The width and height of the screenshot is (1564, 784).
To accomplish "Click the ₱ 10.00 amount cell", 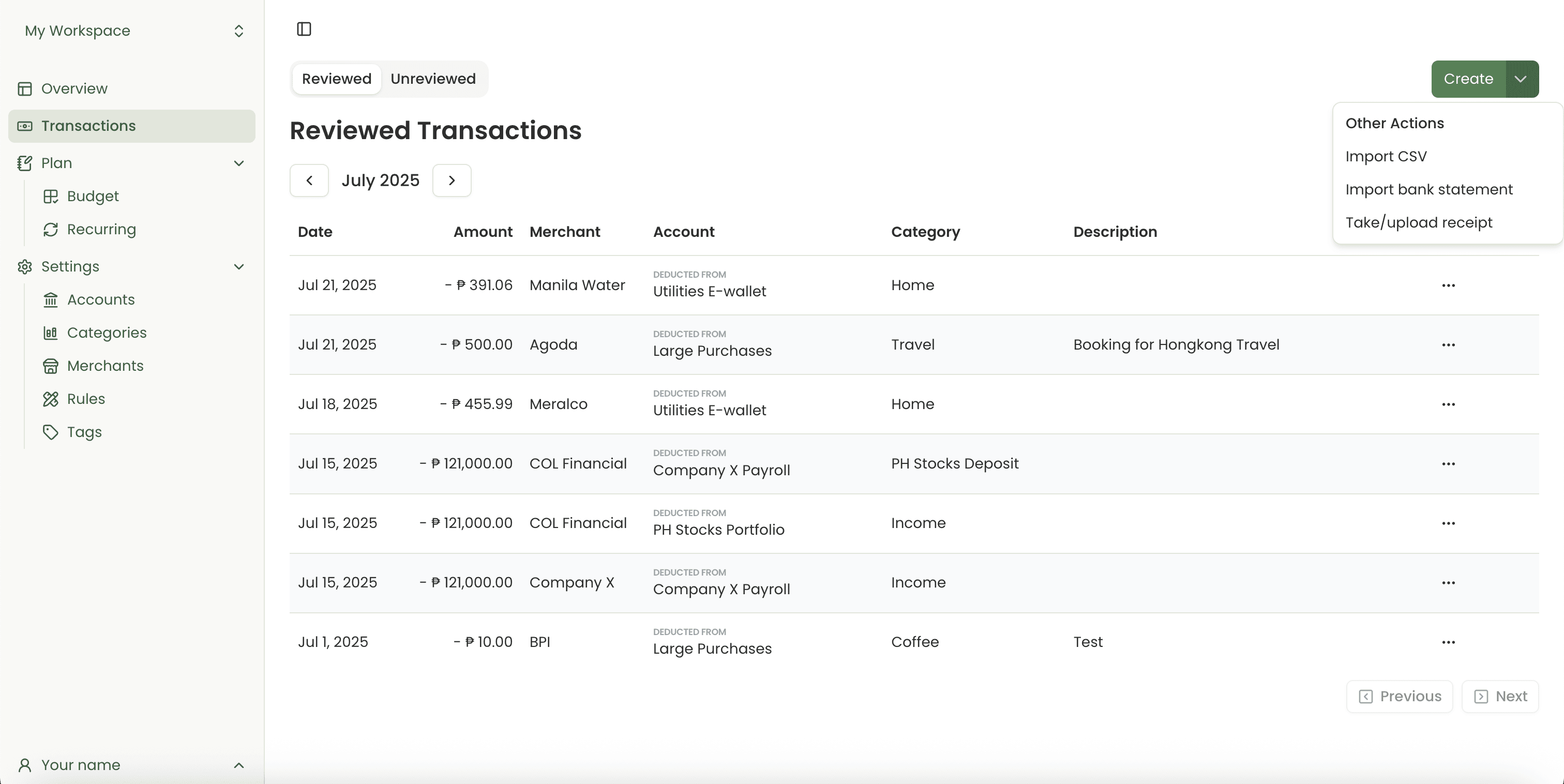I will tap(483, 642).
